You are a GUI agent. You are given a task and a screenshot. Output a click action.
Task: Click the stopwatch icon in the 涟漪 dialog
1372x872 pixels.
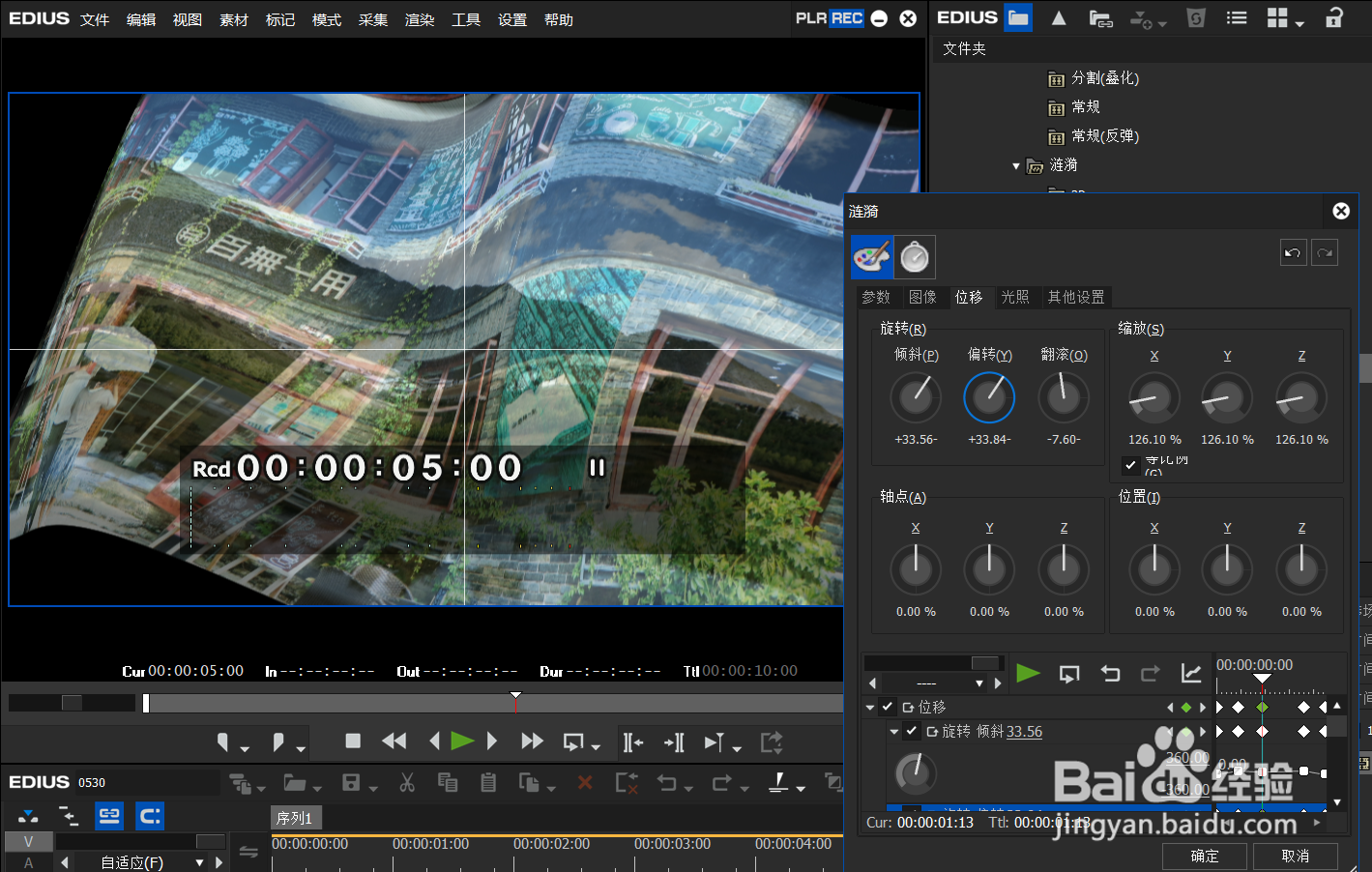click(915, 257)
